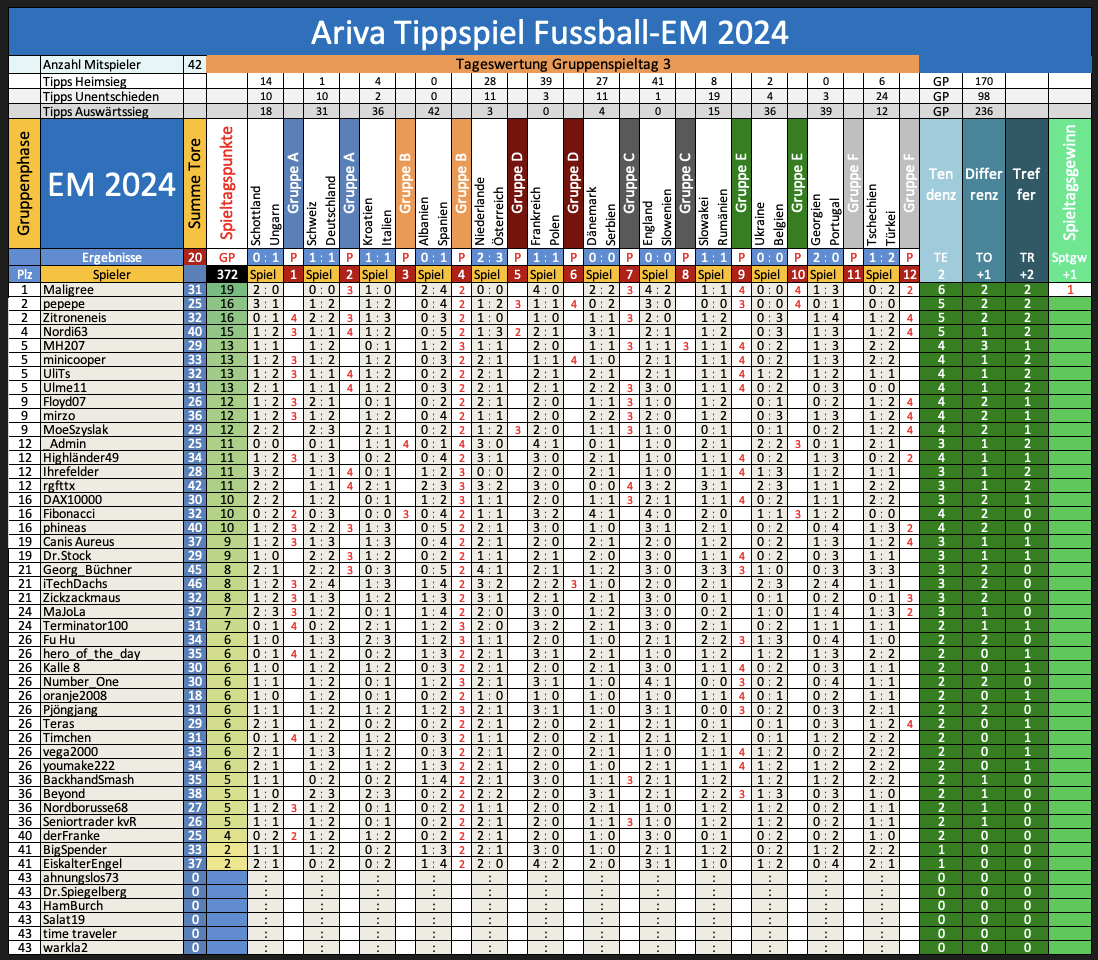Screen dimensions: 1098x960
Task: Select the 'England Slowenien' match header
Action: click(658, 183)
